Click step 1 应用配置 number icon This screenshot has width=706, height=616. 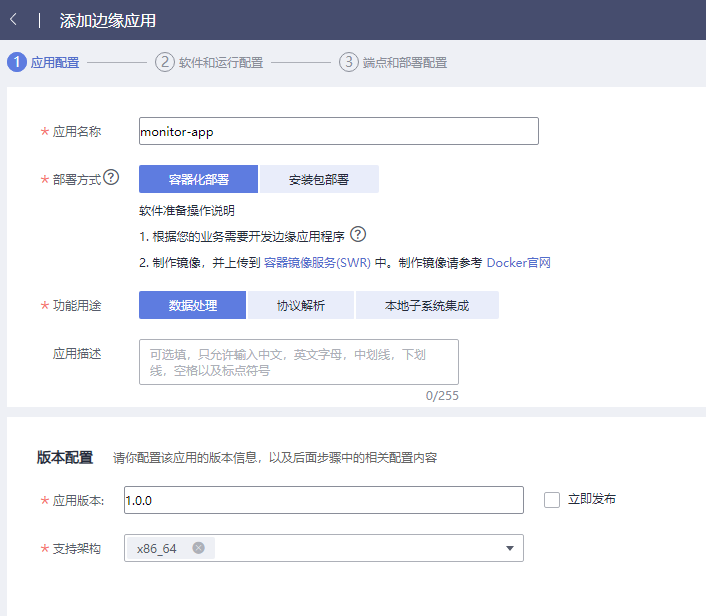(16, 62)
